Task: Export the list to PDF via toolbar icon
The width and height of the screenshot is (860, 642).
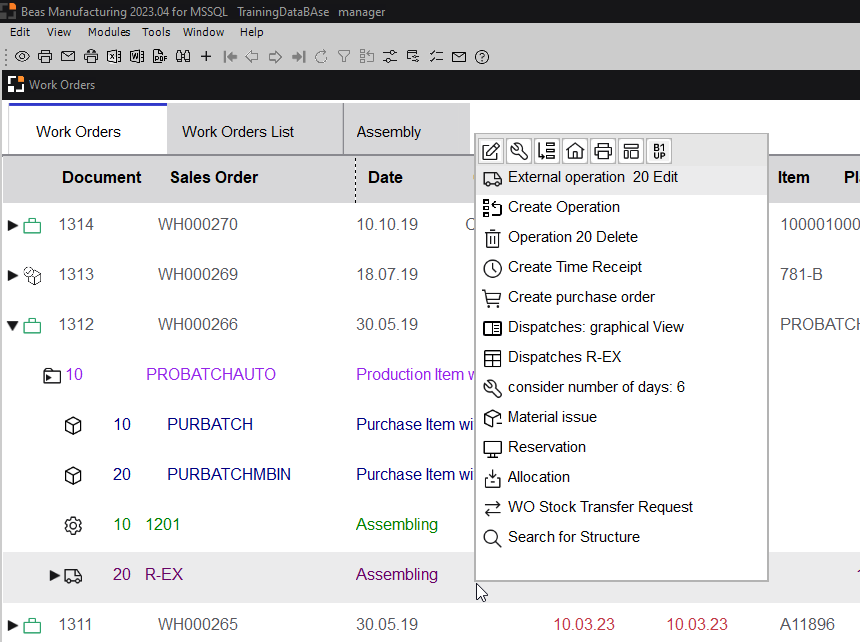Action: tap(160, 57)
